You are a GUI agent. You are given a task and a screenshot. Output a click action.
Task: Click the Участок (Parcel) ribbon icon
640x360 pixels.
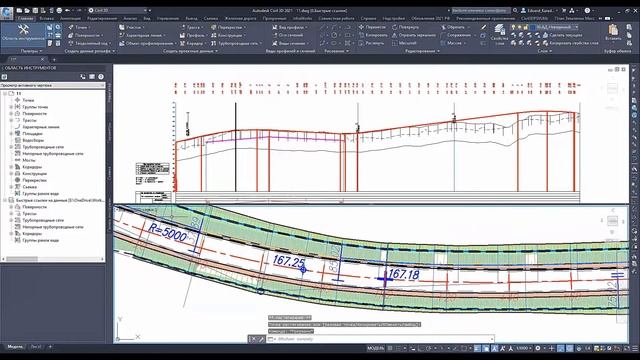click(x=122, y=27)
